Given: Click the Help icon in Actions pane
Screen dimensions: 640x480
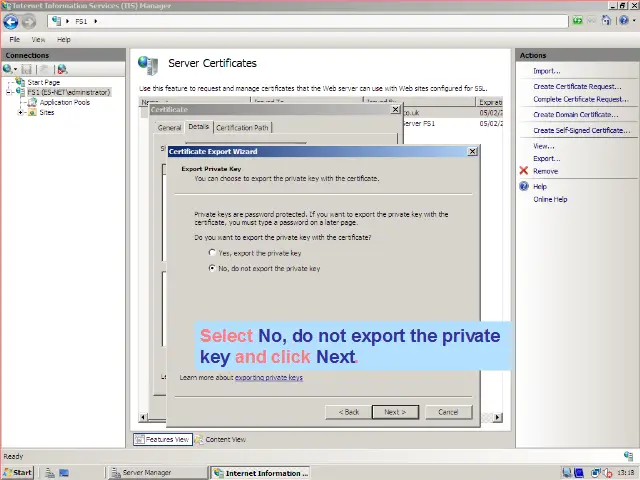Looking at the screenshot, I should point(524,187).
